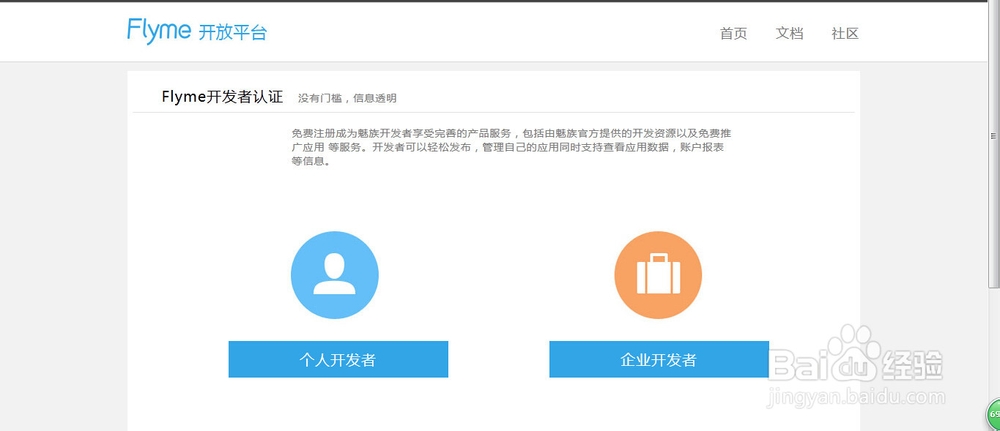Click the blue personal developer avatar icon
This screenshot has width=1000, height=431.
335,275
